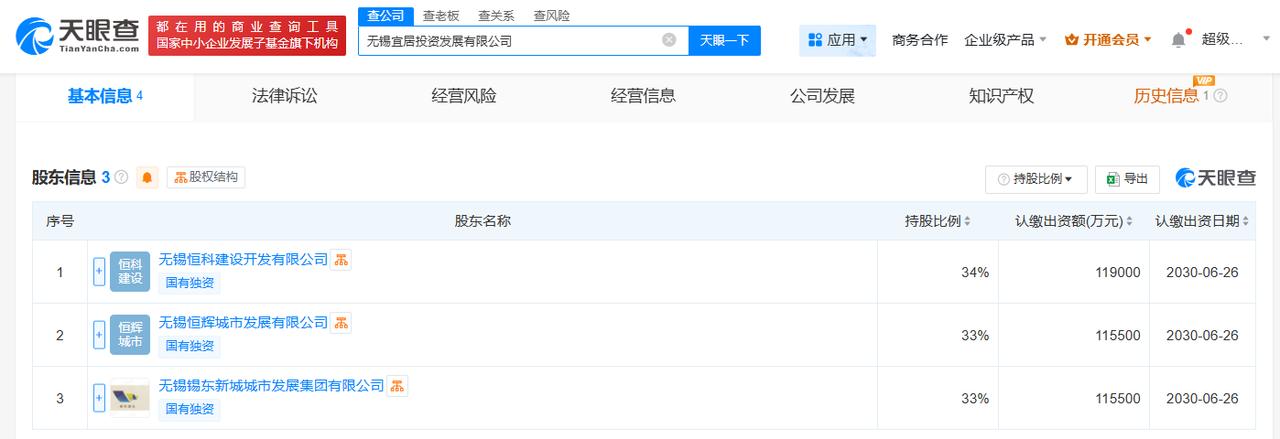Open the notification bell in the header
Viewport: 1280px width, 439px height.
pyautogui.click(x=1178, y=40)
